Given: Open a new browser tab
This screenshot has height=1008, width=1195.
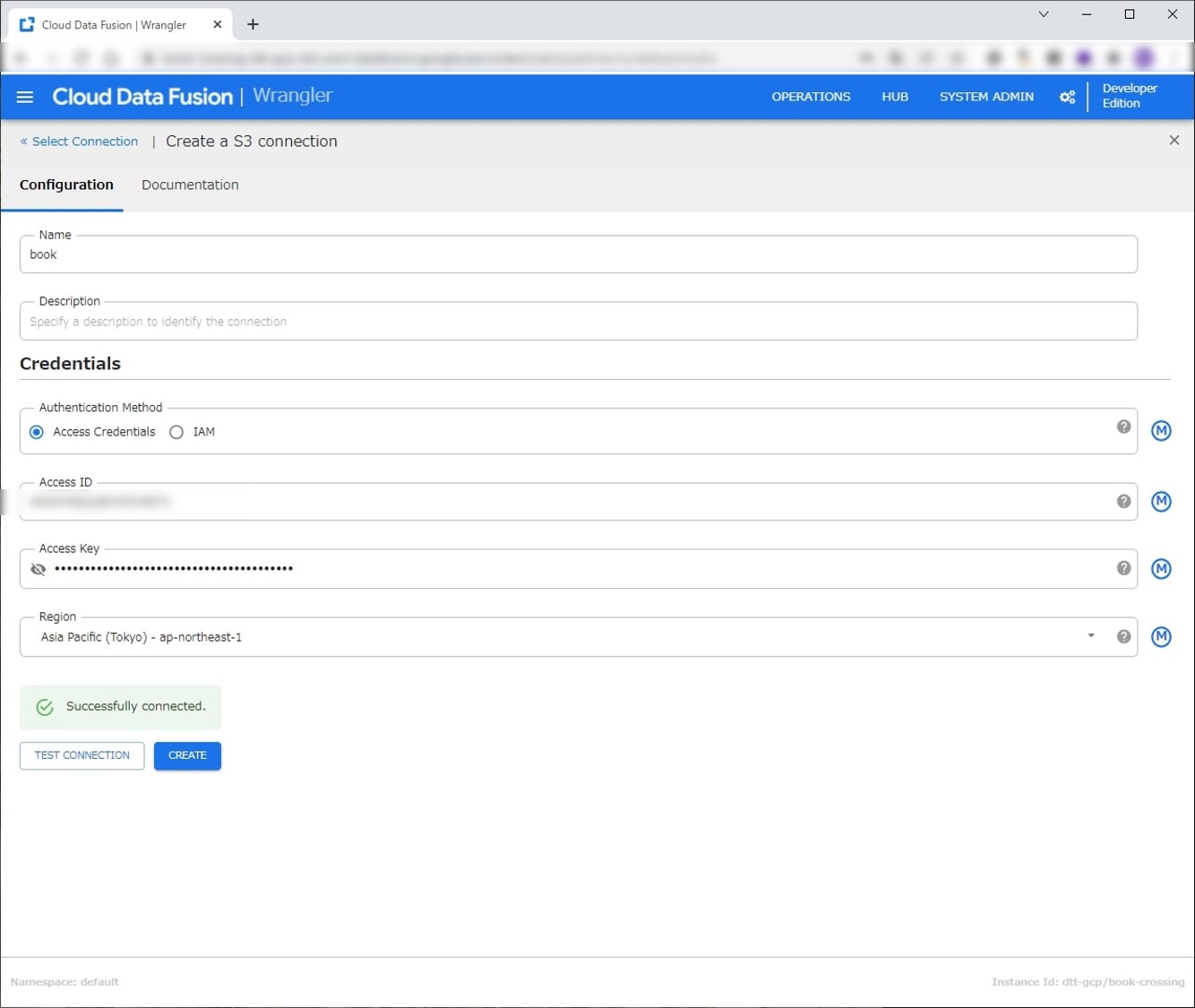Looking at the screenshot, I should 253,24.
